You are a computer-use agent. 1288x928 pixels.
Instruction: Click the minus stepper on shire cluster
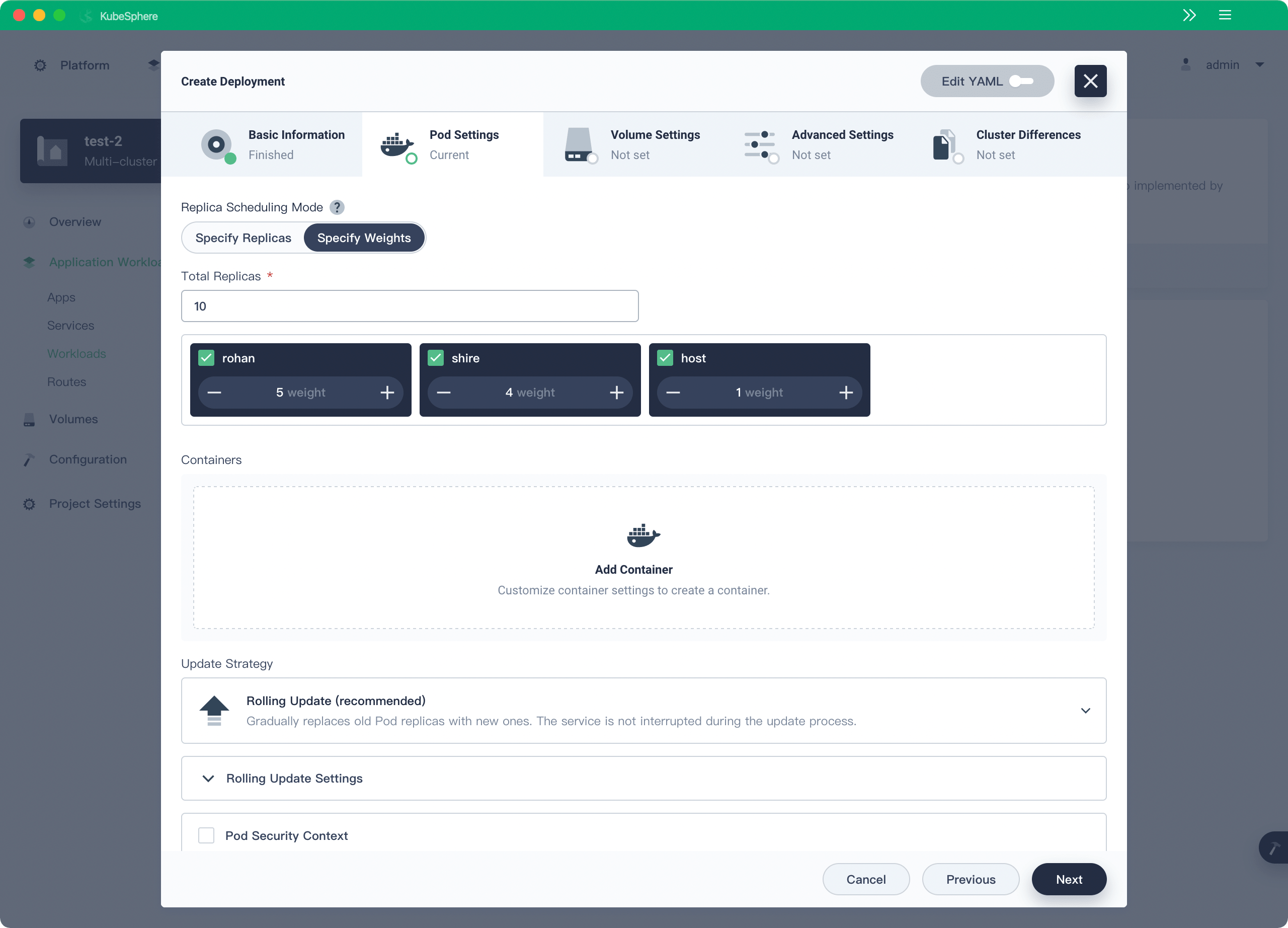pos(444,392)
